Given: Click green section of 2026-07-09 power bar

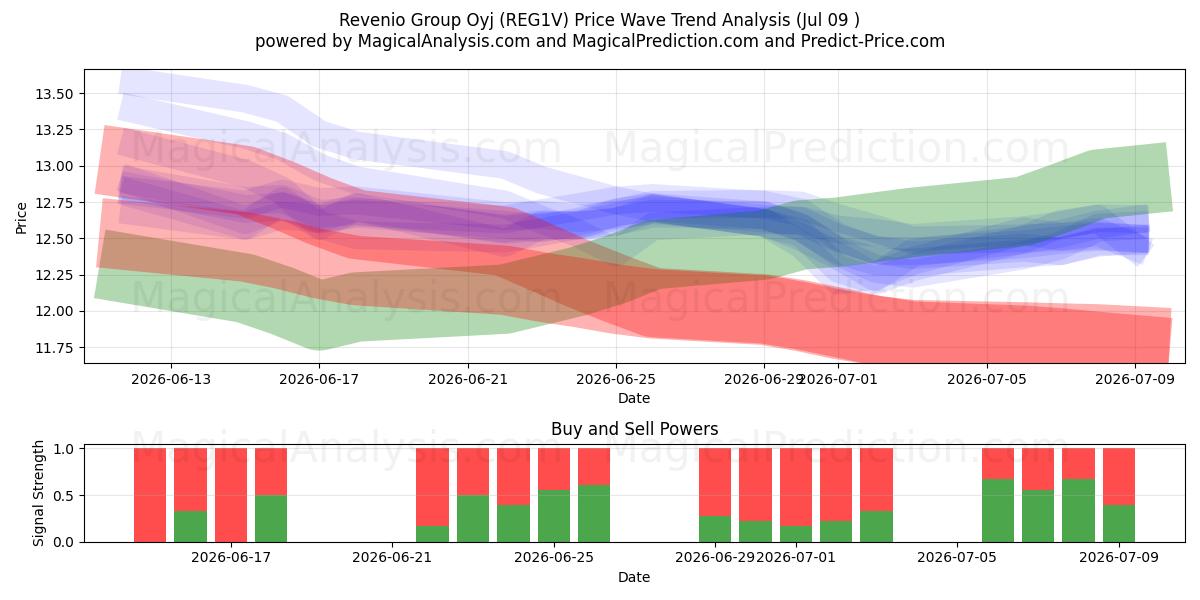Looking at the screenshot, I should 1119,523.
